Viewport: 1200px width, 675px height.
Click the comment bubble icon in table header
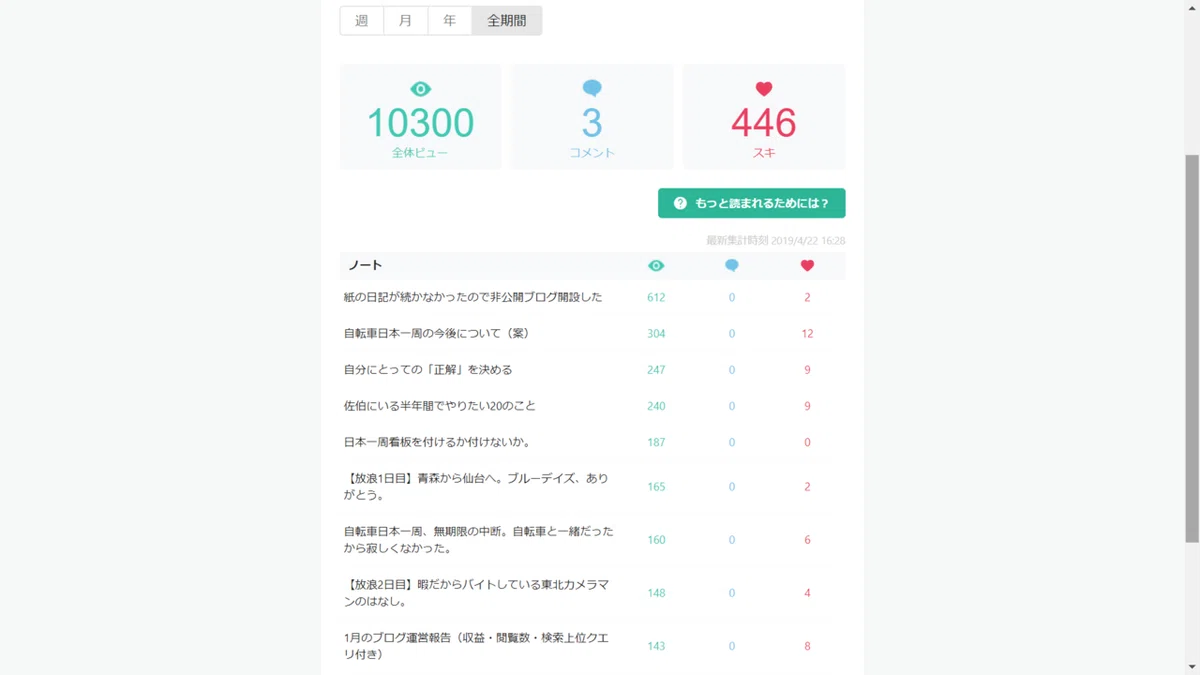(732, 266)
